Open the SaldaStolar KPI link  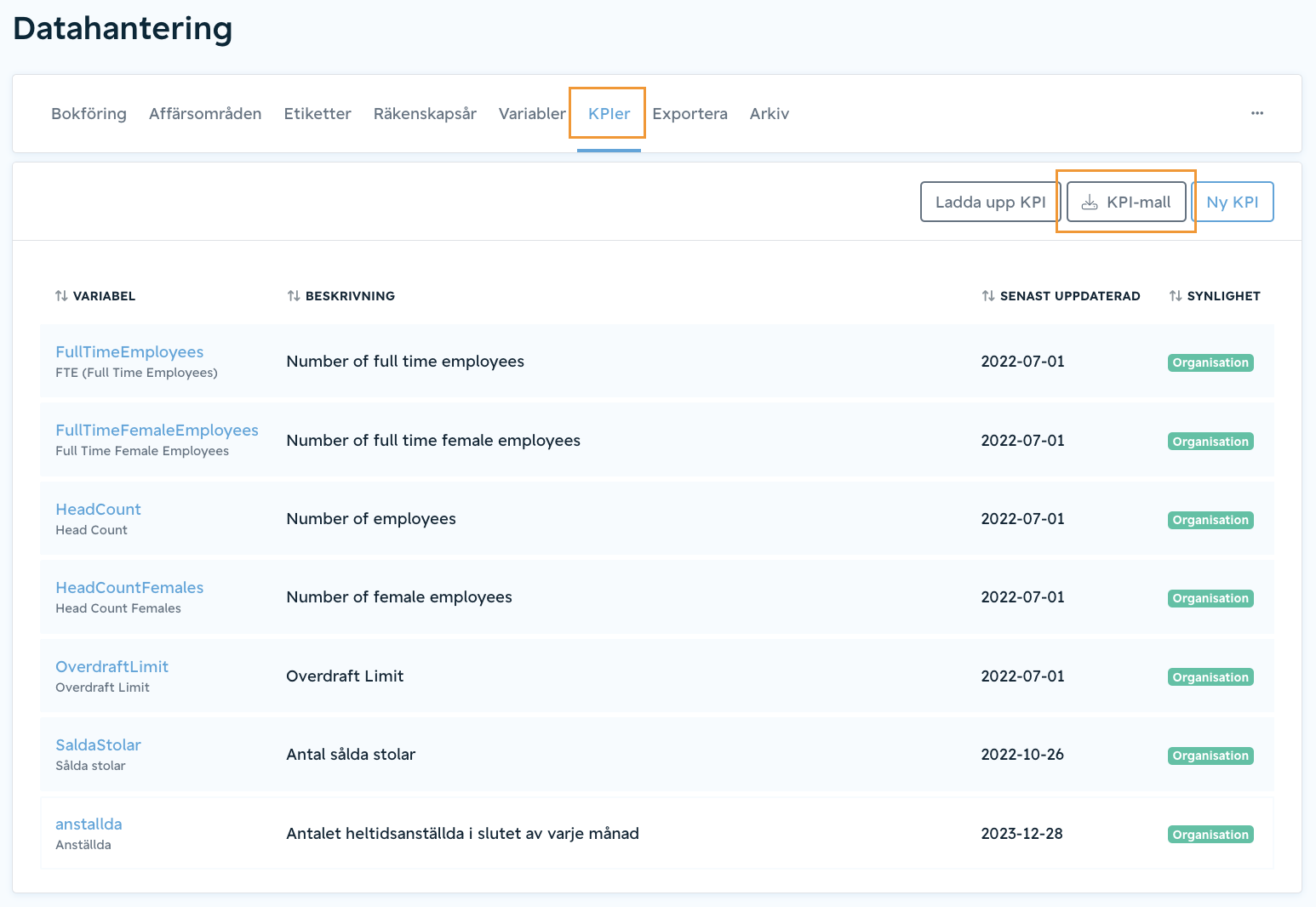point(98,745)
